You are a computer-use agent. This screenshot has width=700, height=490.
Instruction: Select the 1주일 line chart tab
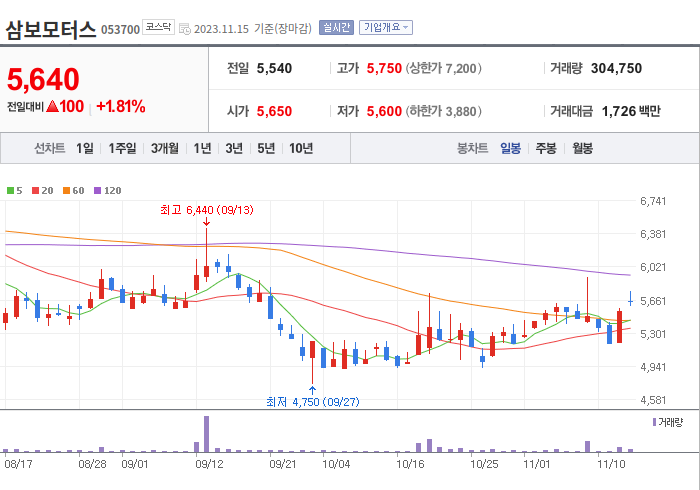(x=122, y=148)
